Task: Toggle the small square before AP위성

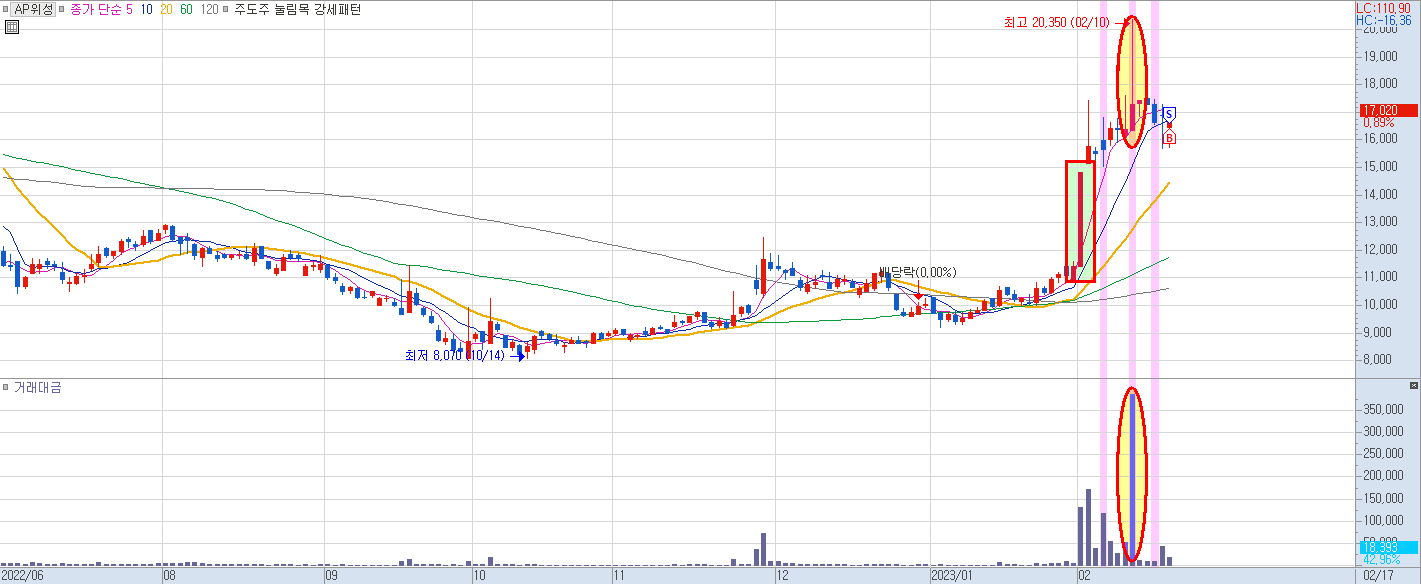Action: click(6, 9)
